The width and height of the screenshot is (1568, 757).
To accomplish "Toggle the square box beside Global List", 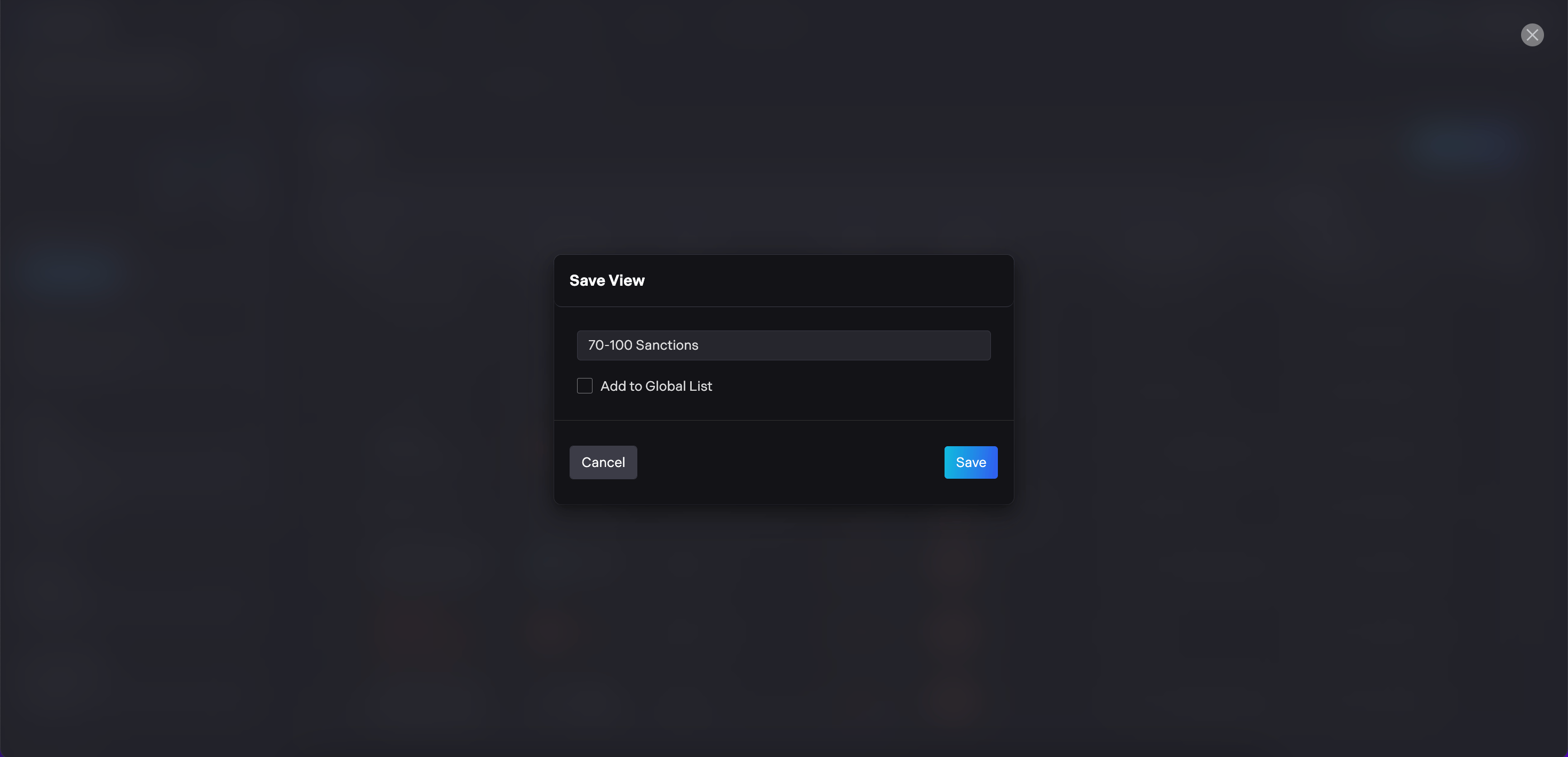I will tap(585, 386).
